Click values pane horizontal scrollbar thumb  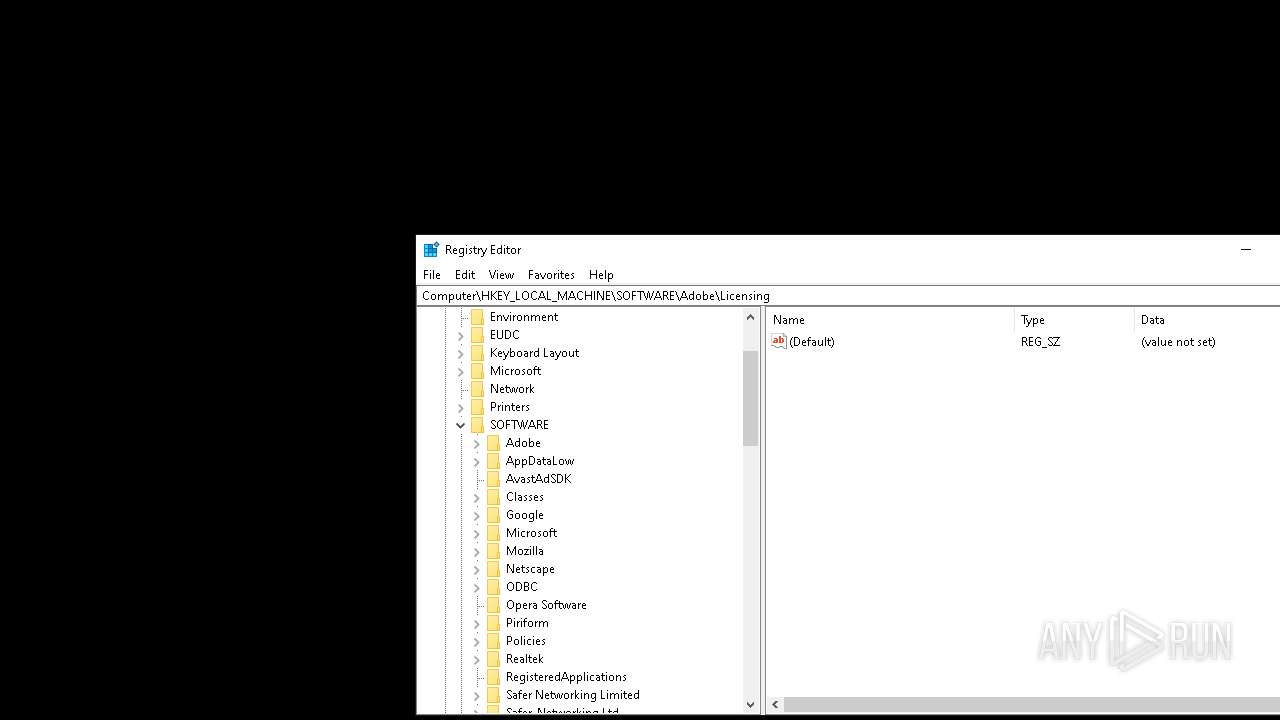[1031, 705]
